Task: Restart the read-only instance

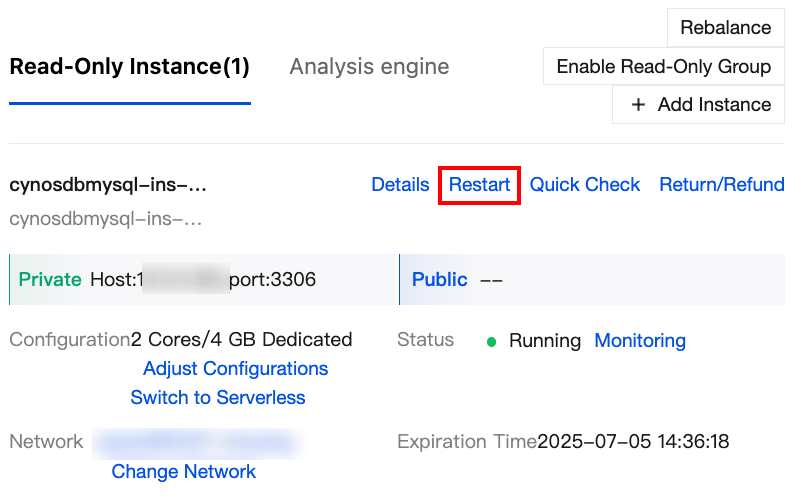Action: coord(479,185)
